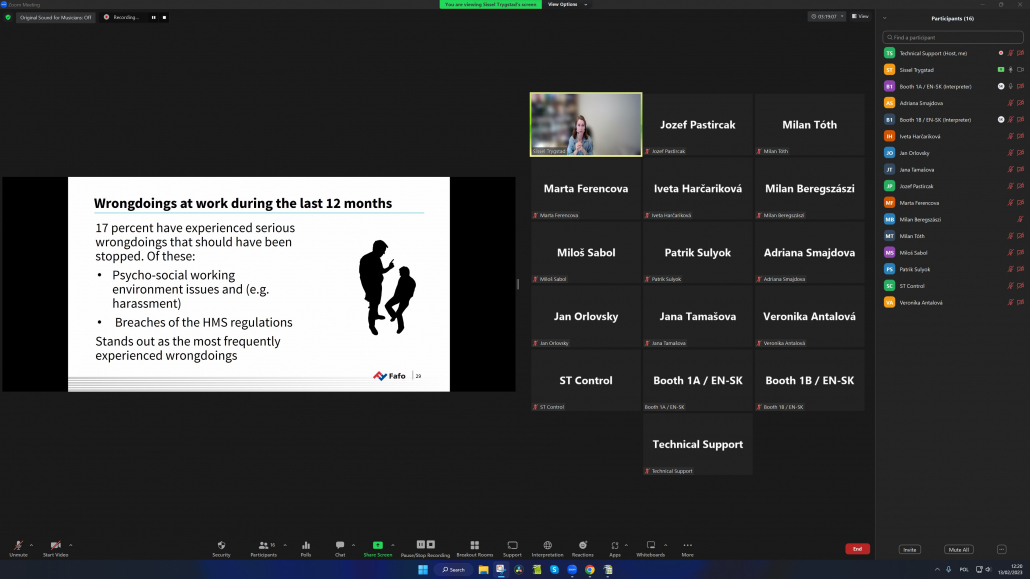Open the Polls panel
The width and height of the screenshot is (1030, 579).
[x=306, y=547]
